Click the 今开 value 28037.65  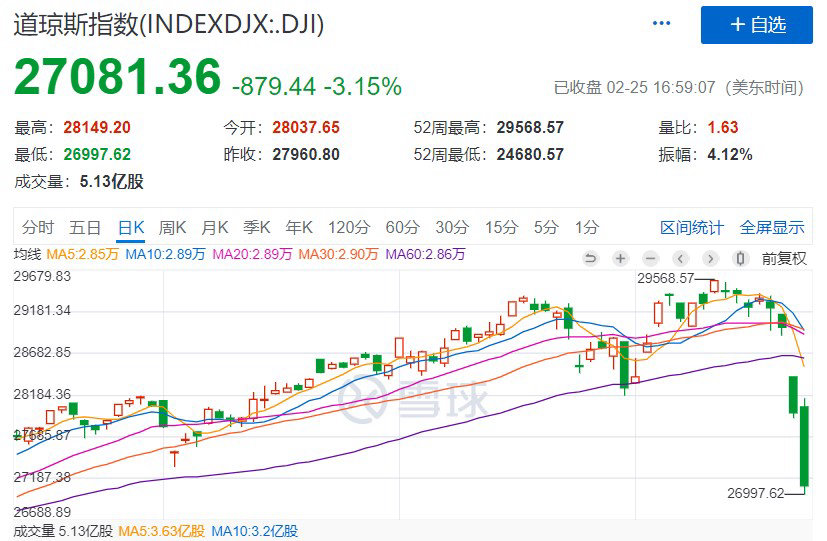(306, 128)
